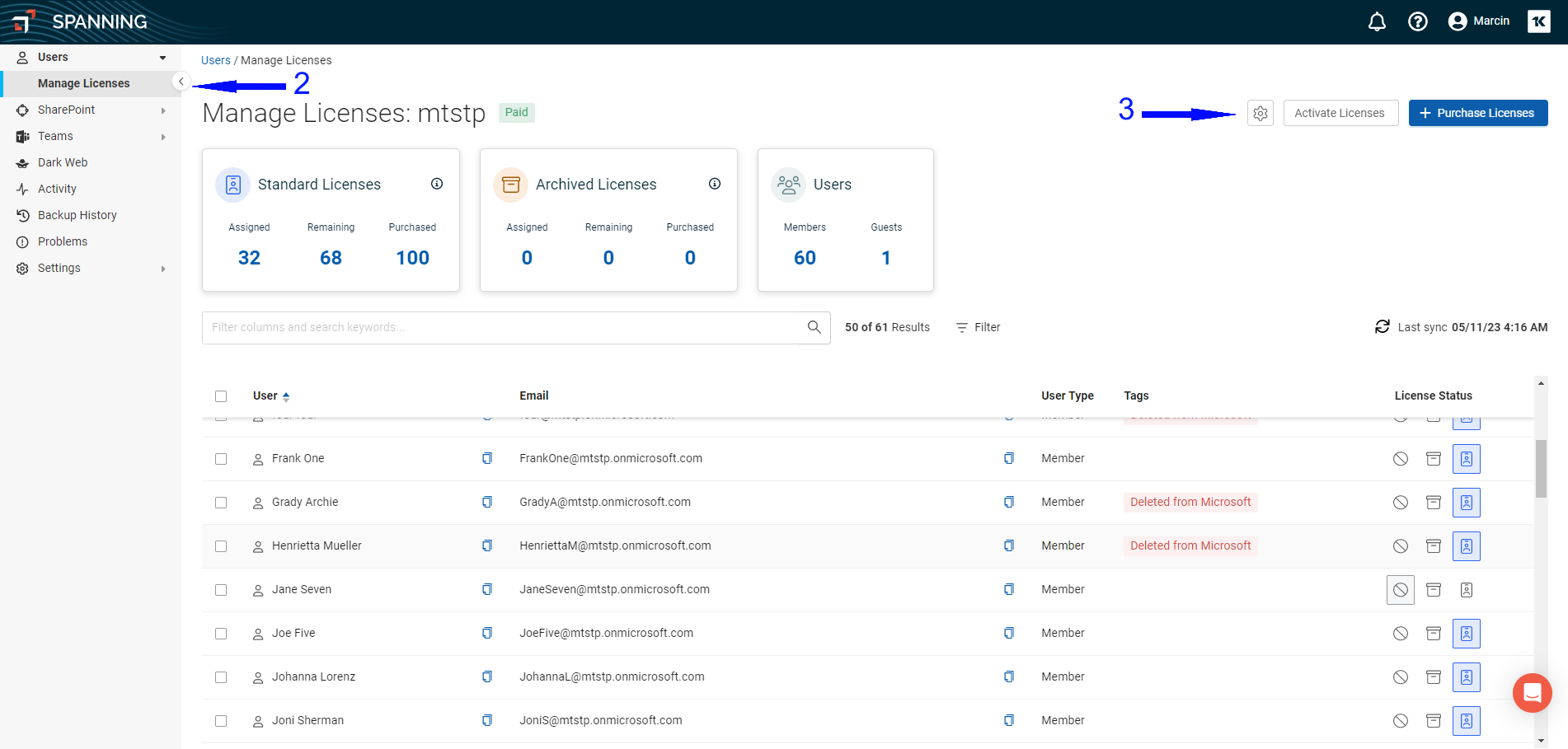Focus the filter and search keywords field
Screen dimensions: 1568x749
click(x=516, y=327)
